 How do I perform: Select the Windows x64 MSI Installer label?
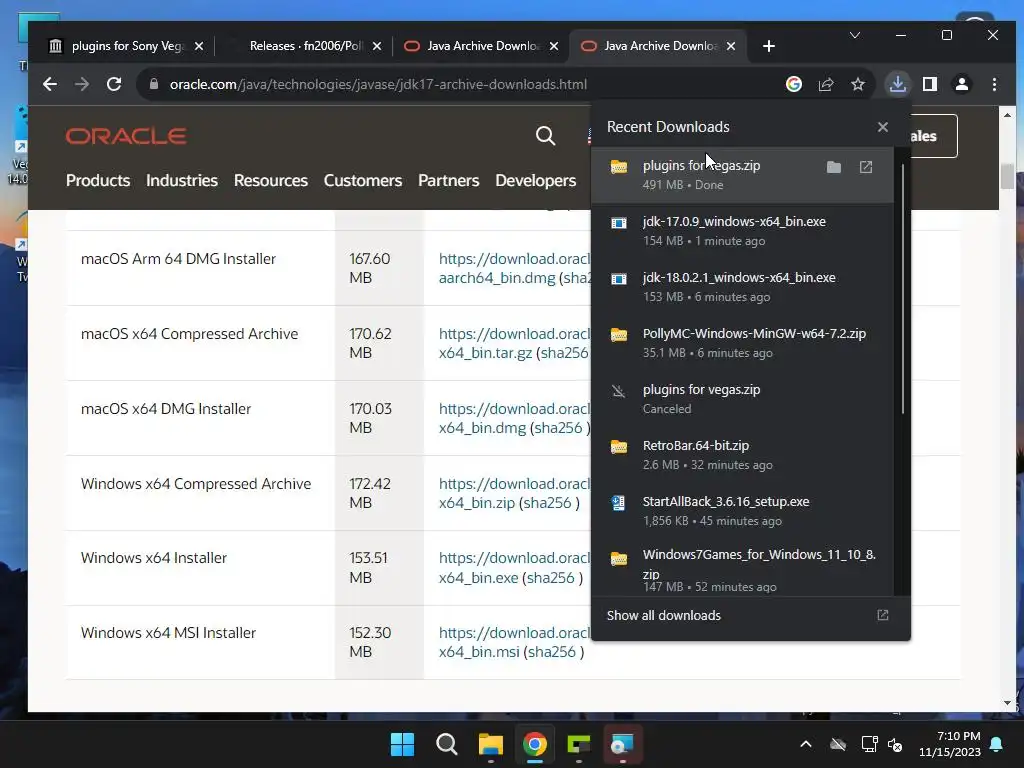(x=168, y=633)
